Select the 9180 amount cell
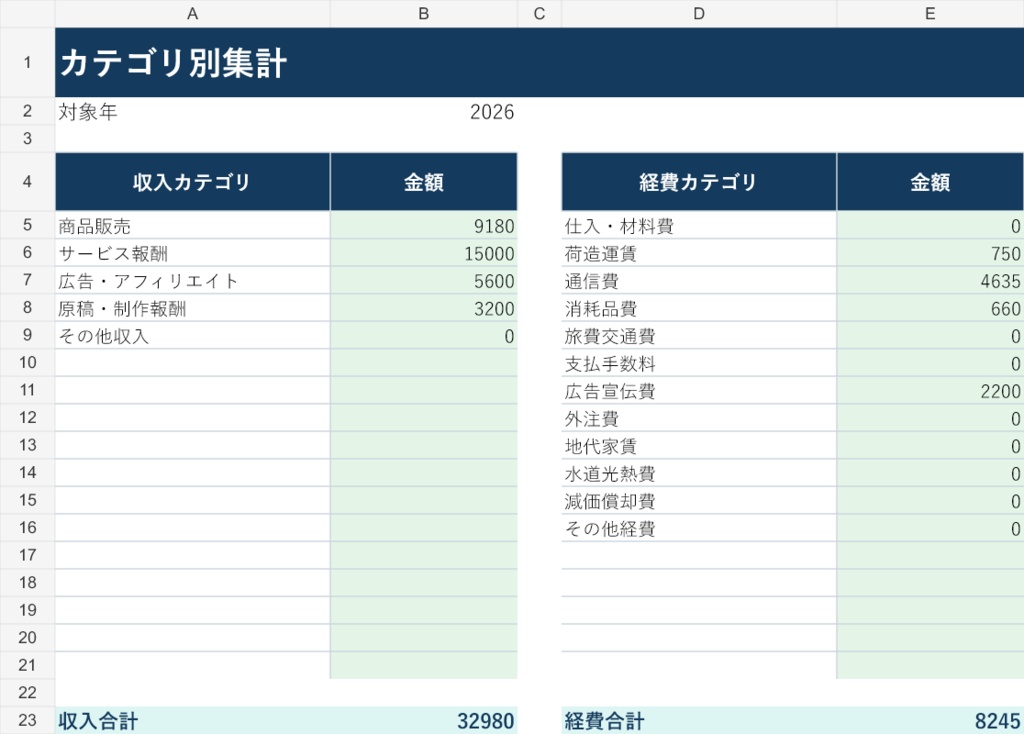This screenshot has width=1024, height=734. point(424,225)
